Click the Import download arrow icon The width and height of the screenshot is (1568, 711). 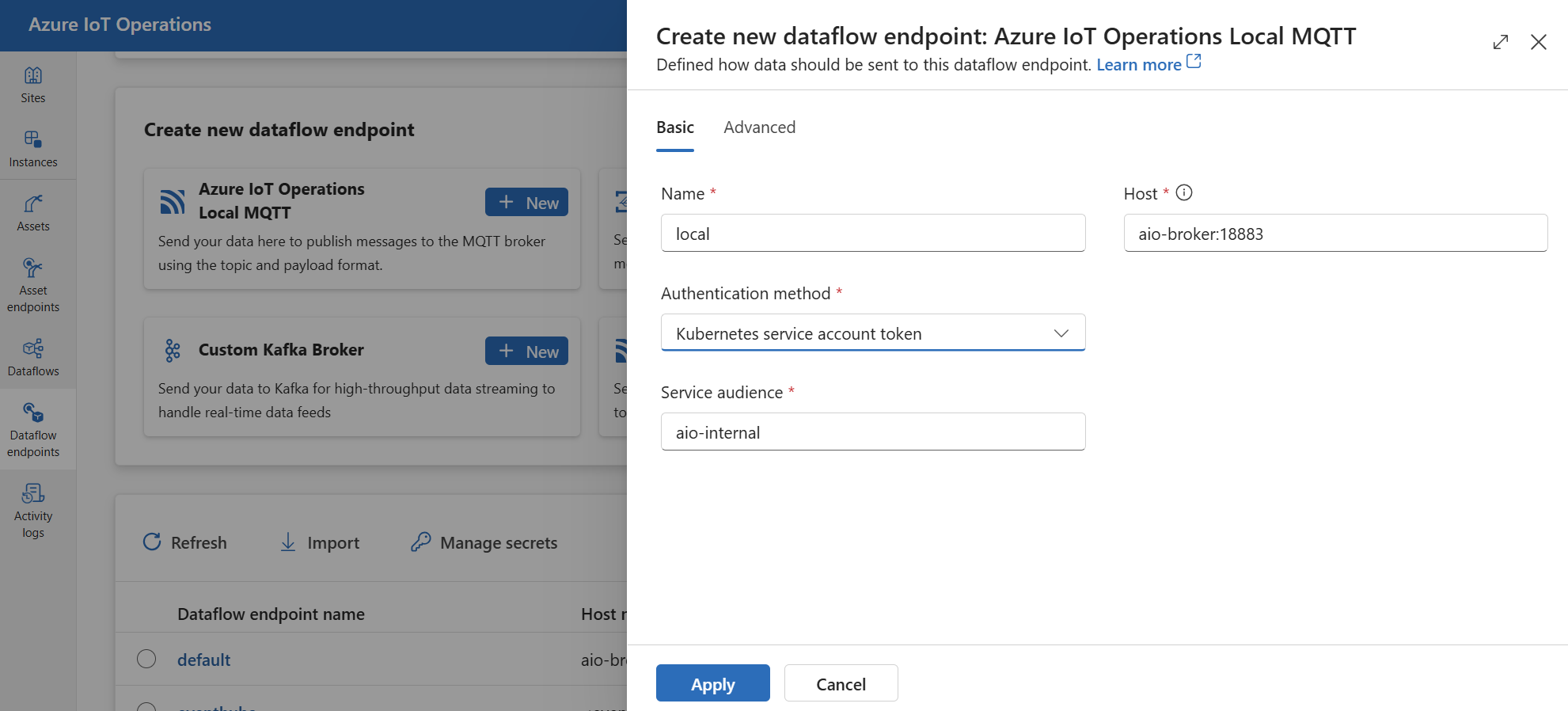point(288,542)
